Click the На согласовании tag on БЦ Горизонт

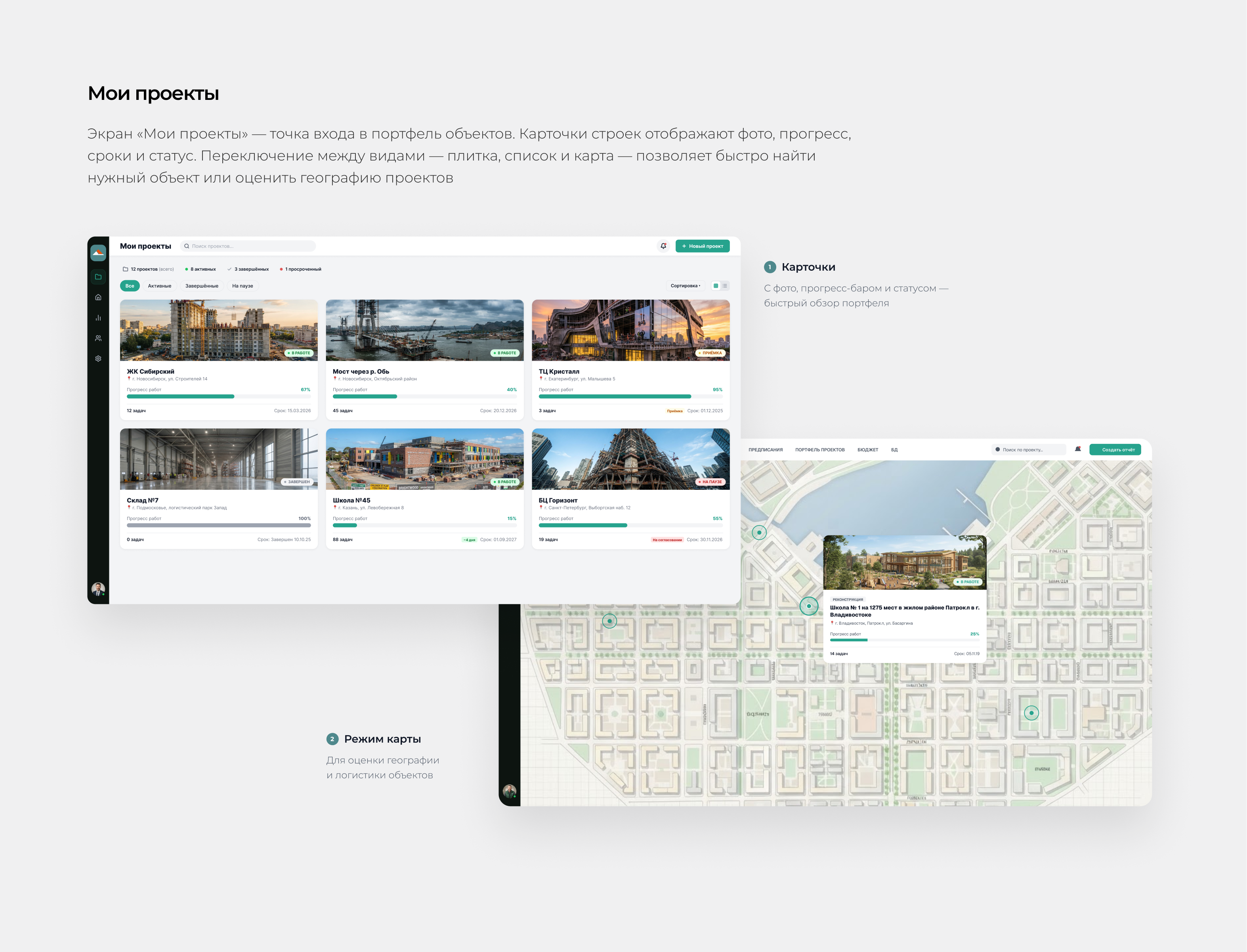pos(667,539)
